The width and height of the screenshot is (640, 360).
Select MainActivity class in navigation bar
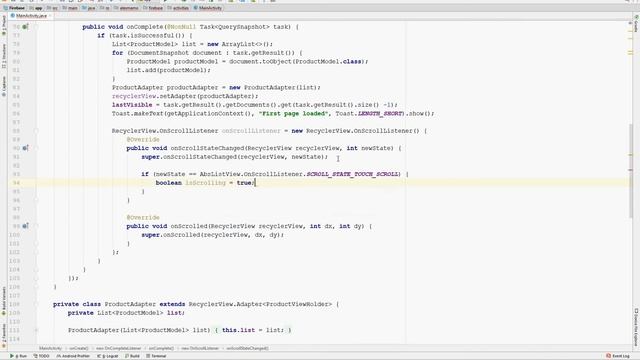click(207, 8)
